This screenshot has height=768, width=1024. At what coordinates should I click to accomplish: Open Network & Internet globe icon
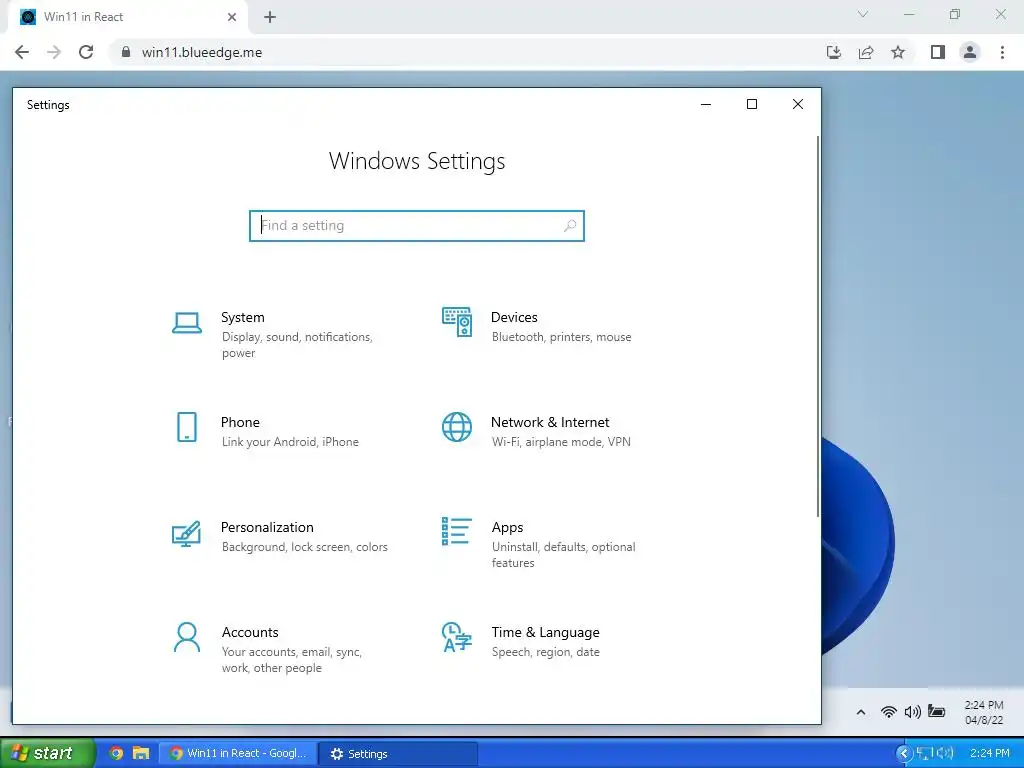coord(456,427)
